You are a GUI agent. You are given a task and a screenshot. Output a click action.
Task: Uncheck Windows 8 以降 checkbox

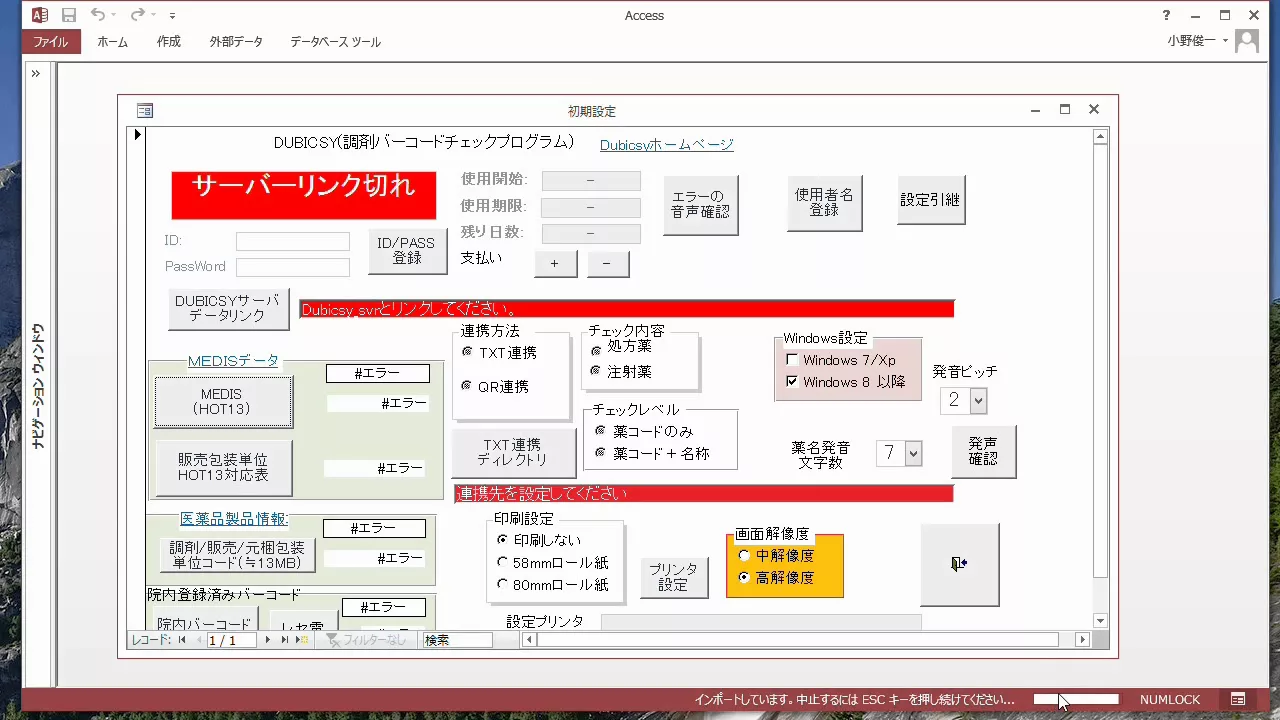coord(792,382)
